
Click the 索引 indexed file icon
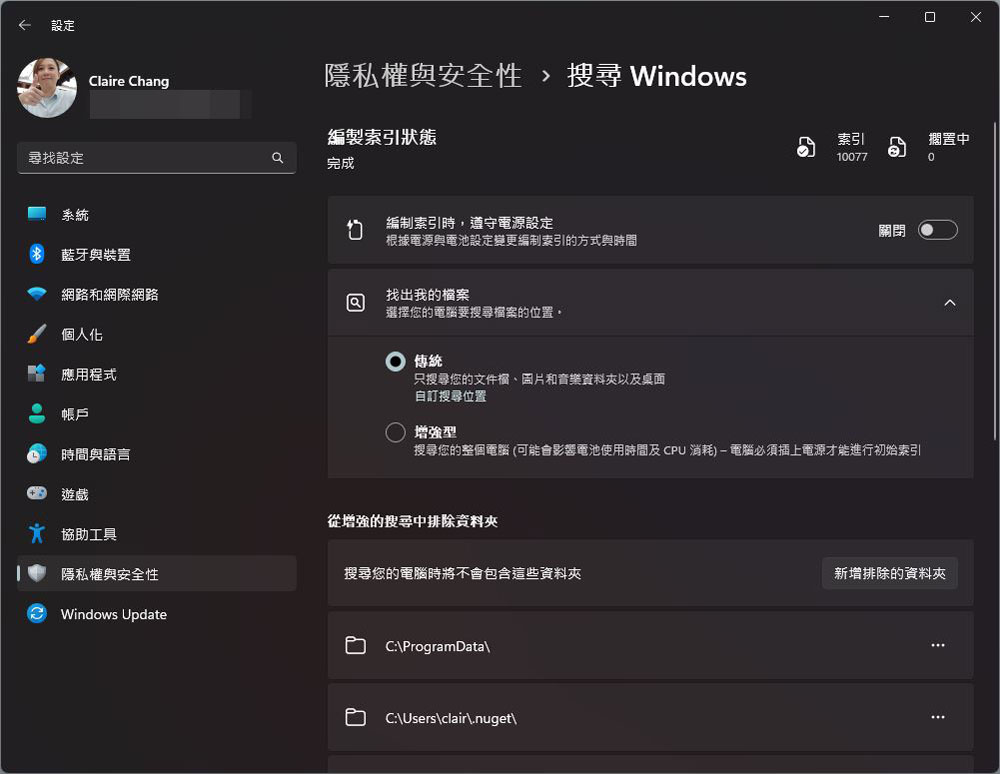[x=806, y=147]
